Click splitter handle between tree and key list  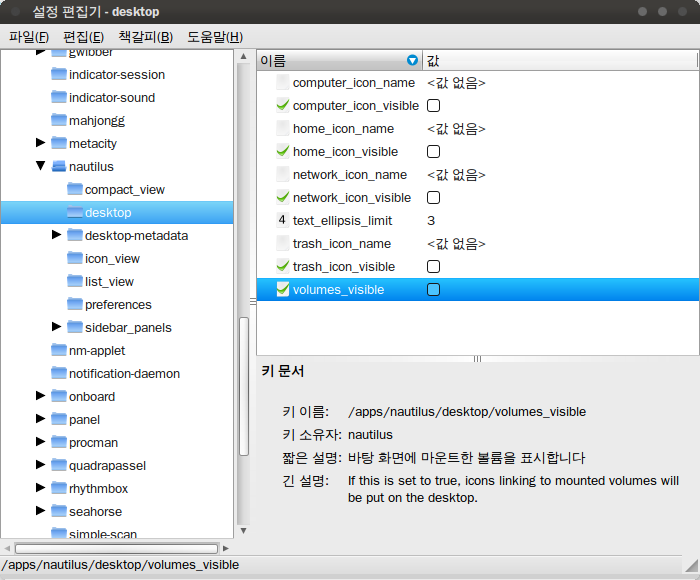click(x=253, y=302)
